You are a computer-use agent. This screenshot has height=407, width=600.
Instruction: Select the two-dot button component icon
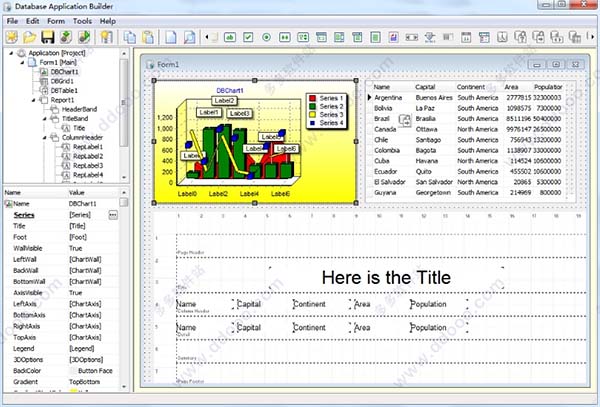285,37
